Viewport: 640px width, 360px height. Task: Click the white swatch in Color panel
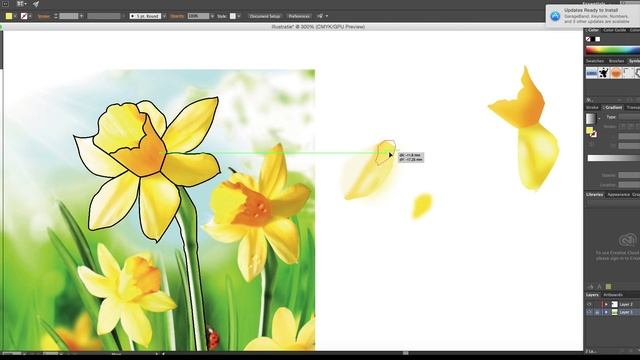click(x=598, y=39)
